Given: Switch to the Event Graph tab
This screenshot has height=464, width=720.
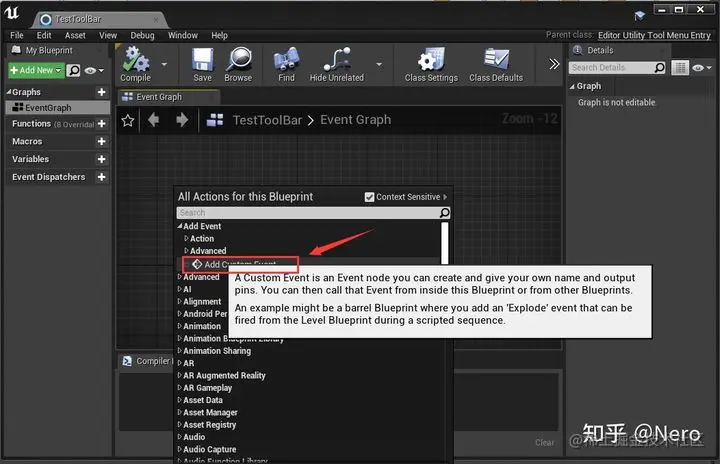Looking at the screenshot, I should pyautogui.click(x=169, y=97).
